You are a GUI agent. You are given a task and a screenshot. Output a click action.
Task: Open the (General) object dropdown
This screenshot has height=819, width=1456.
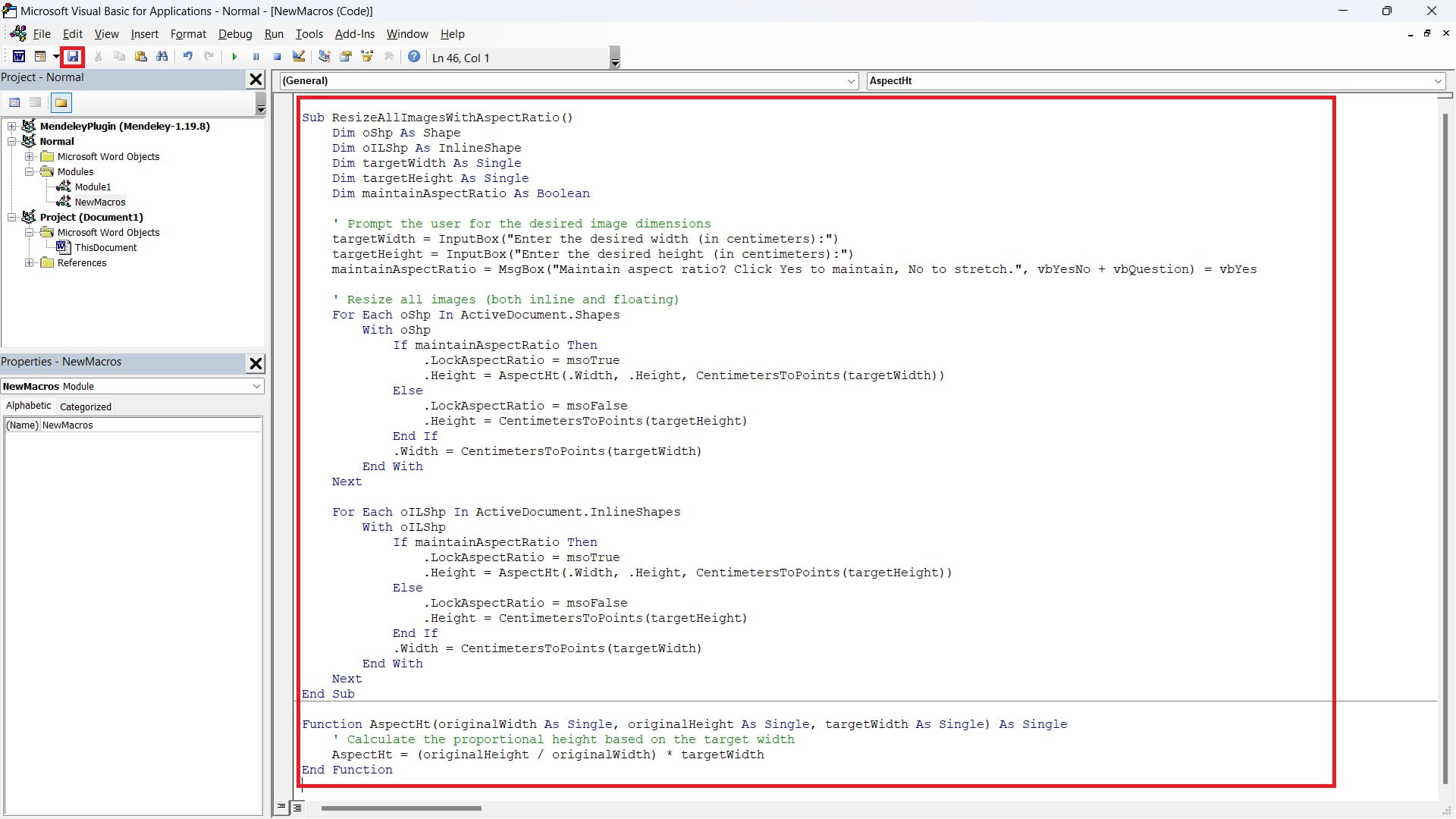pyautogui.click(x=851, y=81)
